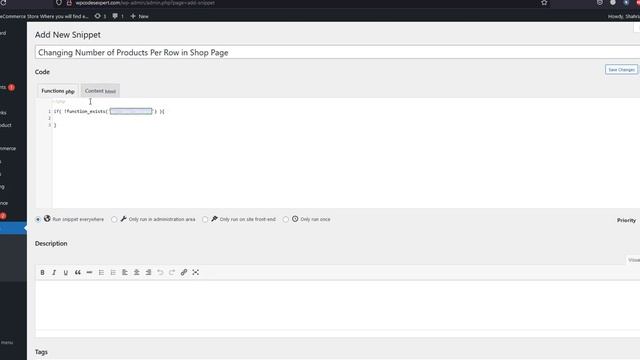This screenshot has height=360, width=640.
Task: Click the Tags heading
Action: (41, 352)
